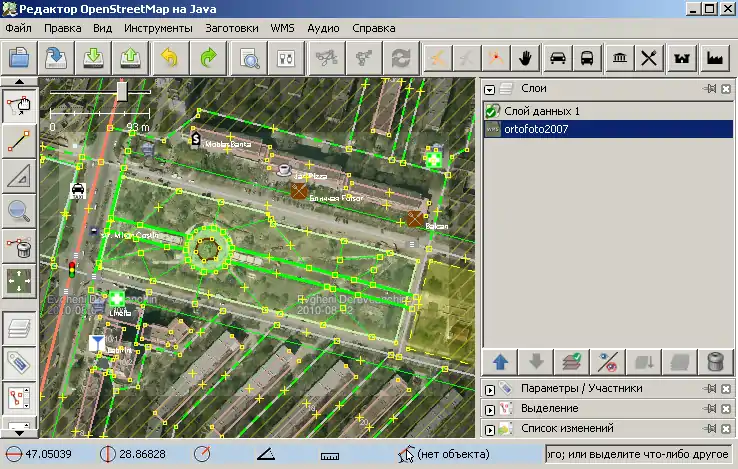
Task: Choose the Delete mode trash tool
Action: point(18,245)
